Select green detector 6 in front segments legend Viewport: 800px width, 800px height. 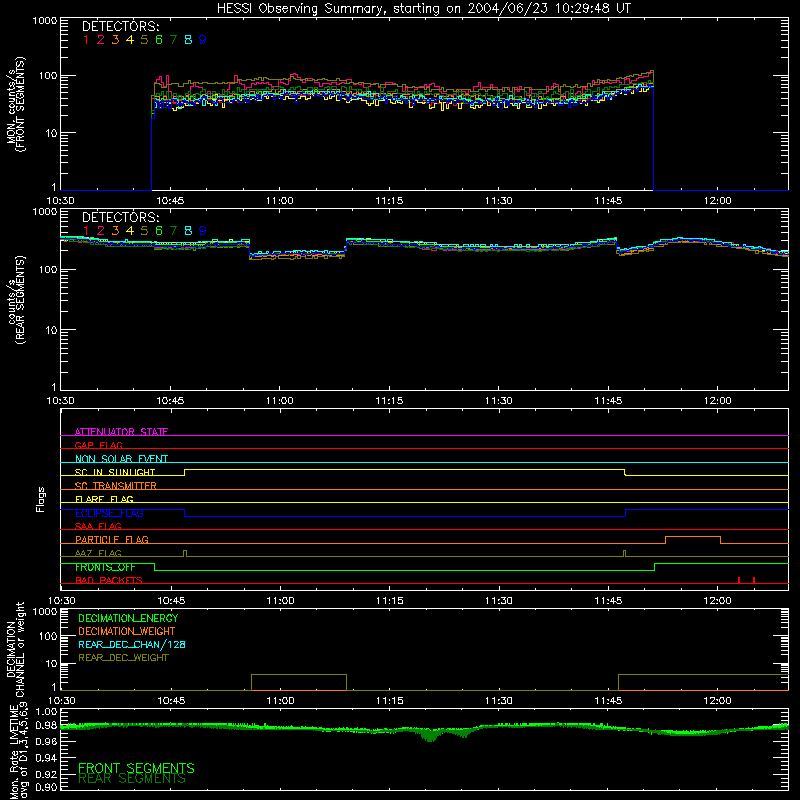159,40
